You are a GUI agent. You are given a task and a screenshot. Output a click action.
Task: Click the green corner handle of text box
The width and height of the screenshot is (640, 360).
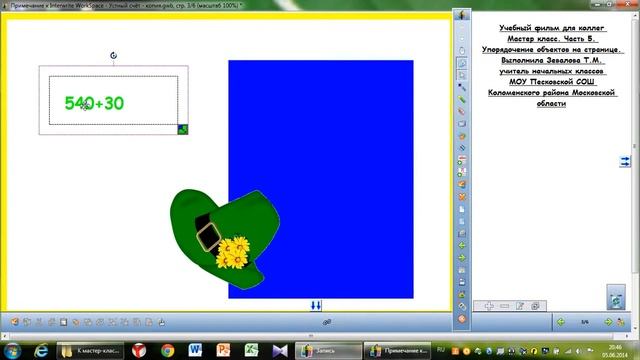[183, 129]
